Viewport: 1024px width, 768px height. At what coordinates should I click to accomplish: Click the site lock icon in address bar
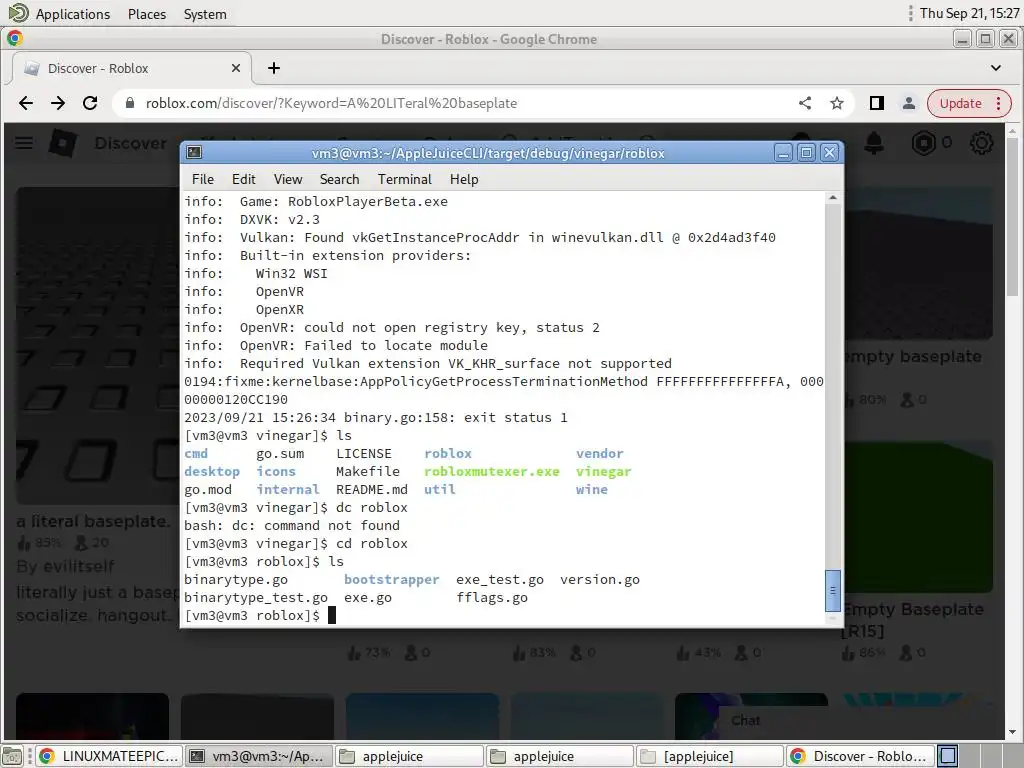pos(130,103)
